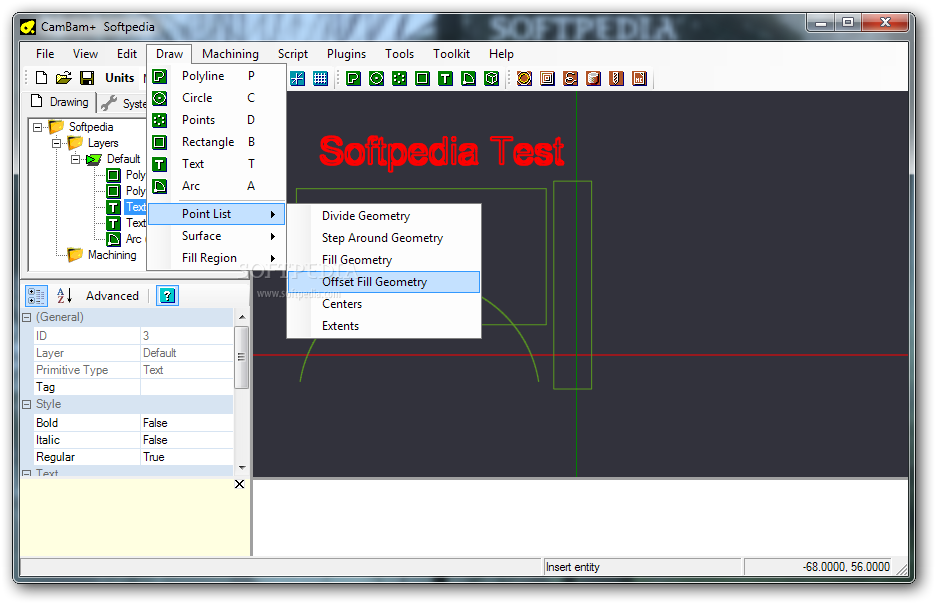Choose Points from the Draw menu

click(x=216, y=120)
